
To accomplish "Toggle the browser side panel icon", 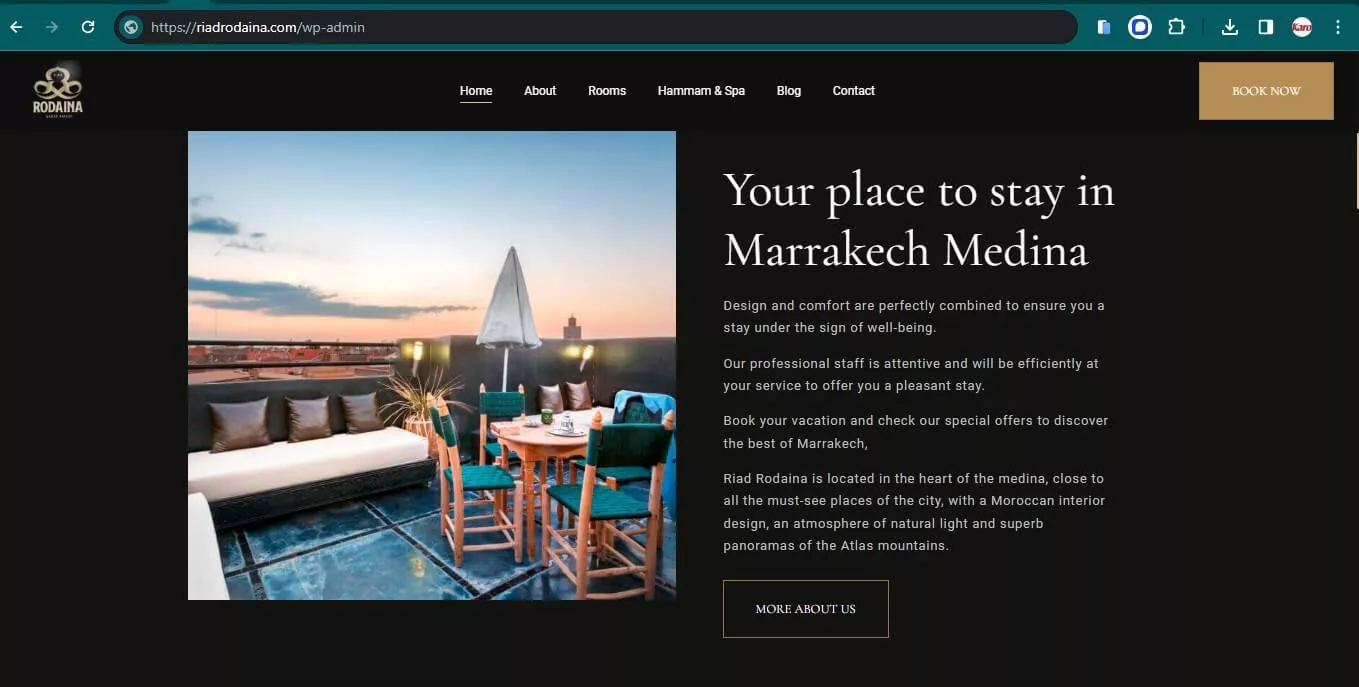I will 1266,27.
